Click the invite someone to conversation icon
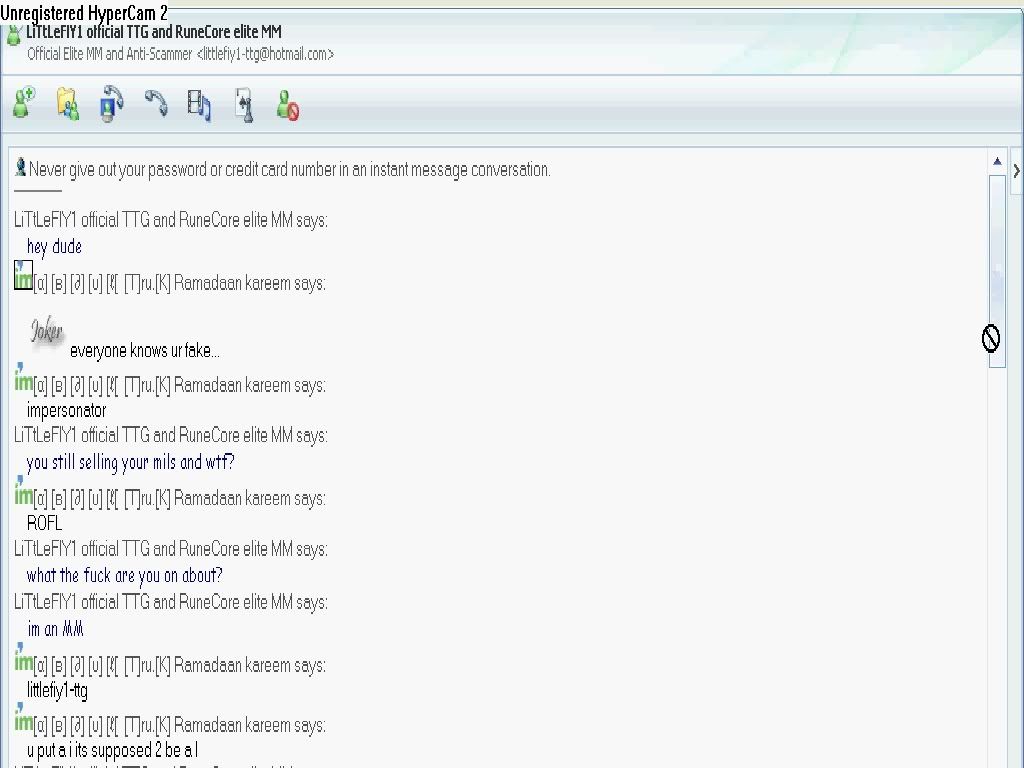 tap(23, 104)
